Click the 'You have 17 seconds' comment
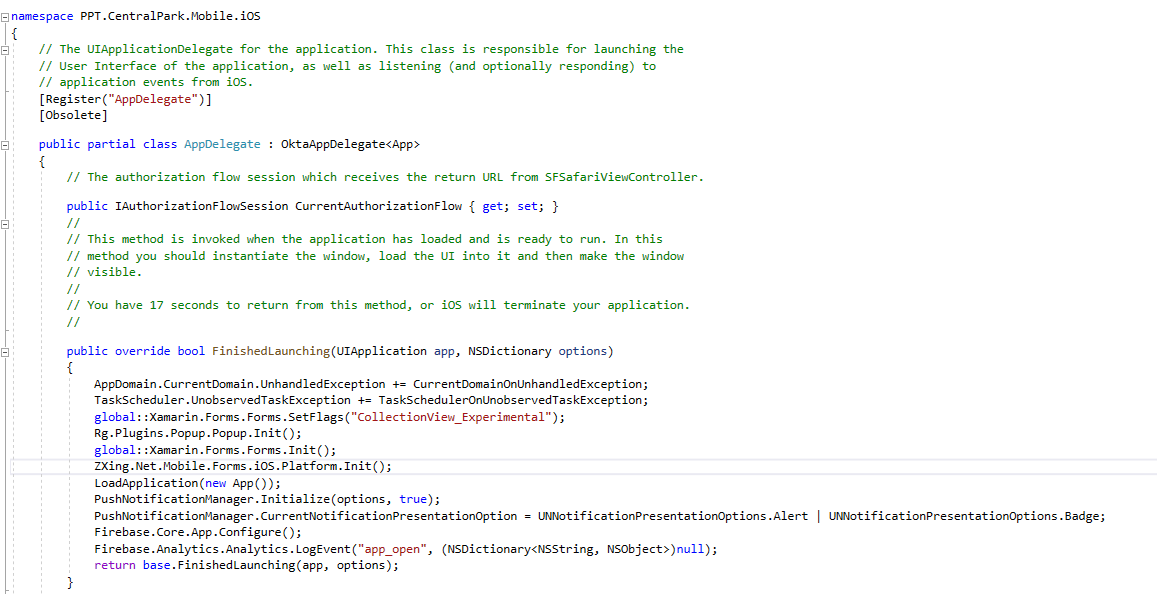The width and height of the screenshot is (1157, 594). click(x=378, y=305)
